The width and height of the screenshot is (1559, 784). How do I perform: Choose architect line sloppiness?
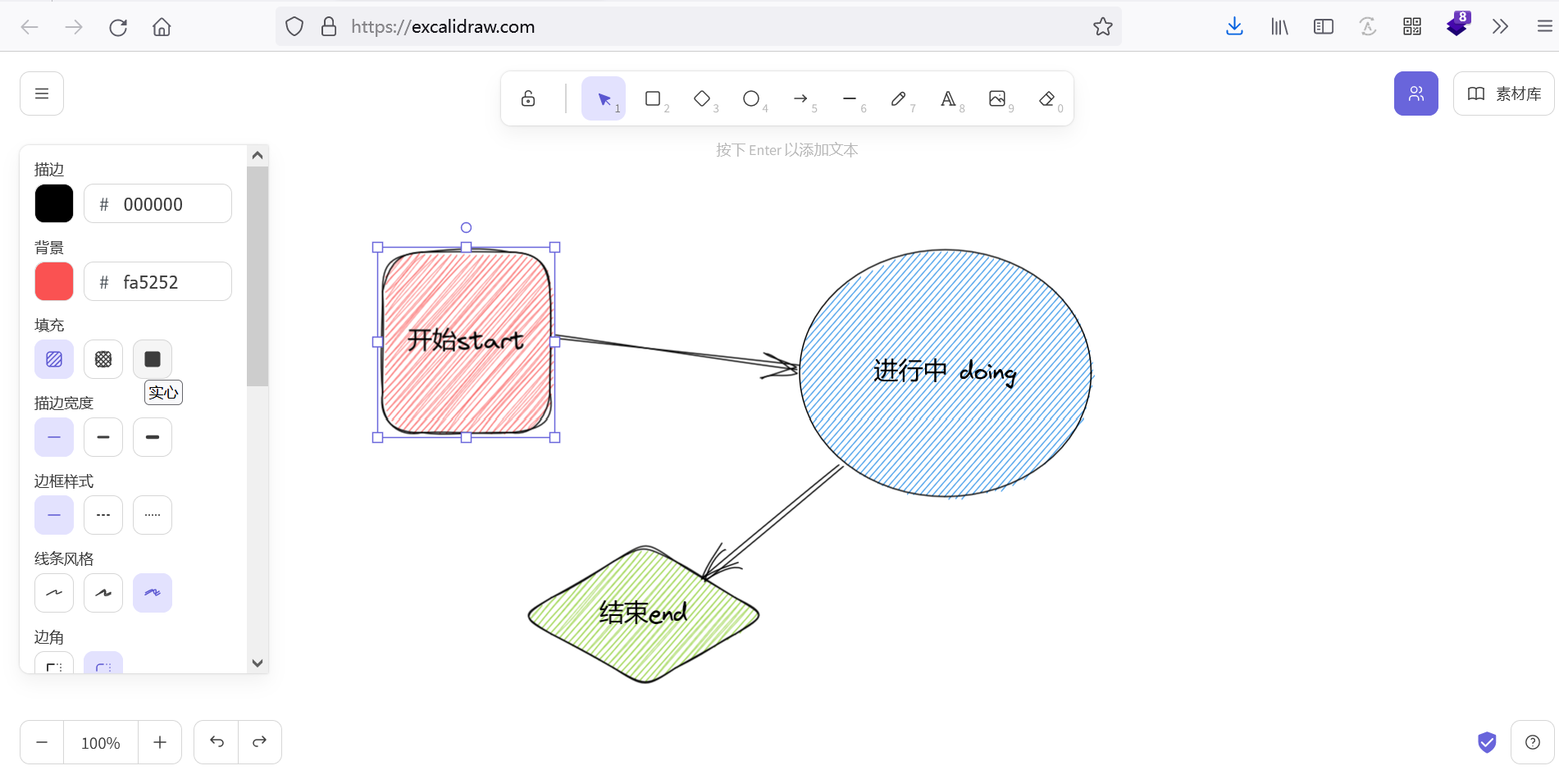click(54, 593)
